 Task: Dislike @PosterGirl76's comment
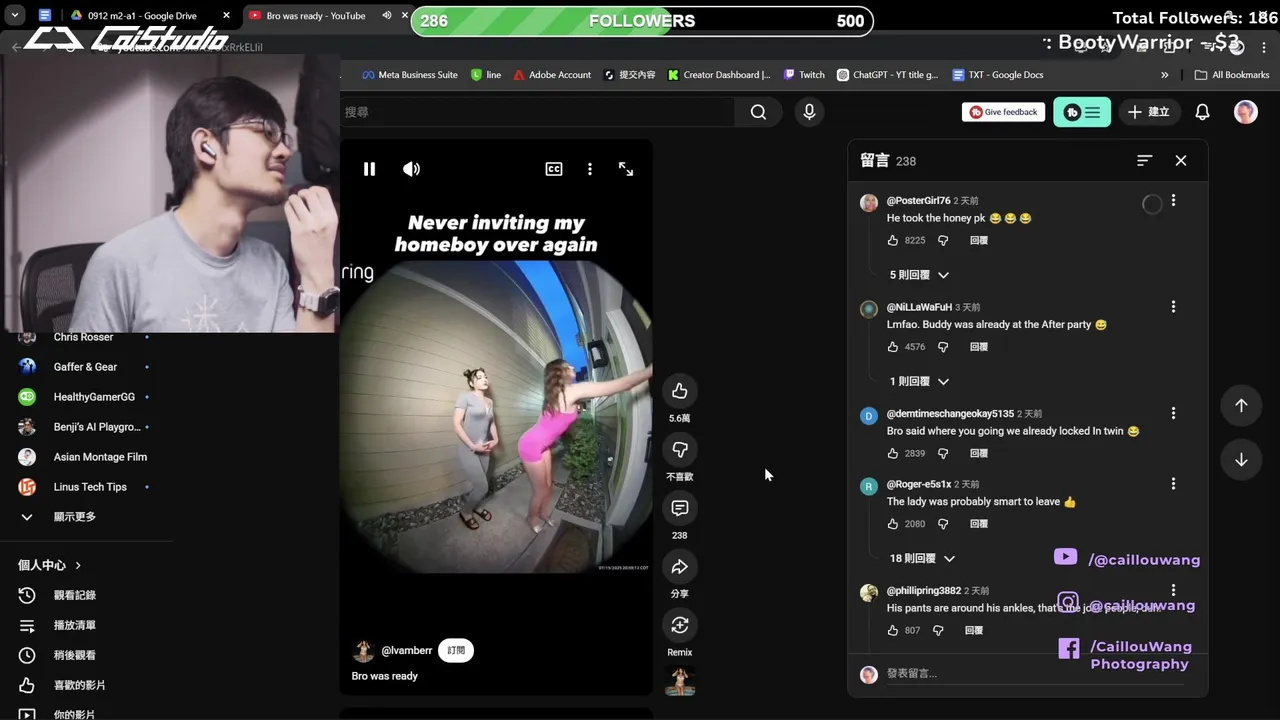pyautogui.click(x=942, y=240)
